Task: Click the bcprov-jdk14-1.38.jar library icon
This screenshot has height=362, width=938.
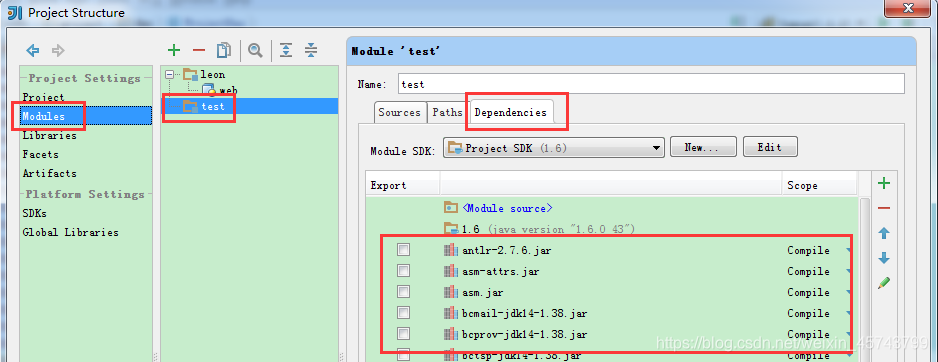Action: [x=450, y=334]
